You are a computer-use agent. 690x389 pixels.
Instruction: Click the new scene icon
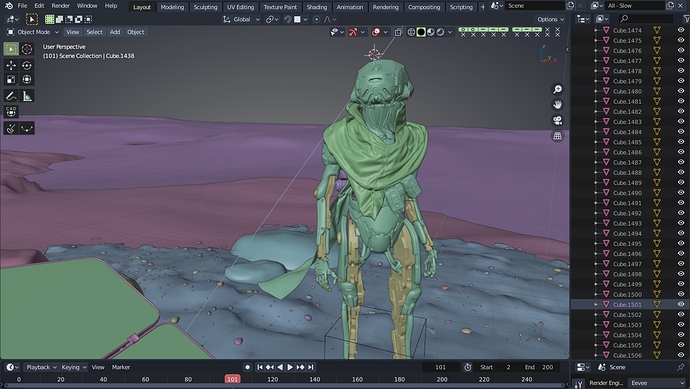570,6
